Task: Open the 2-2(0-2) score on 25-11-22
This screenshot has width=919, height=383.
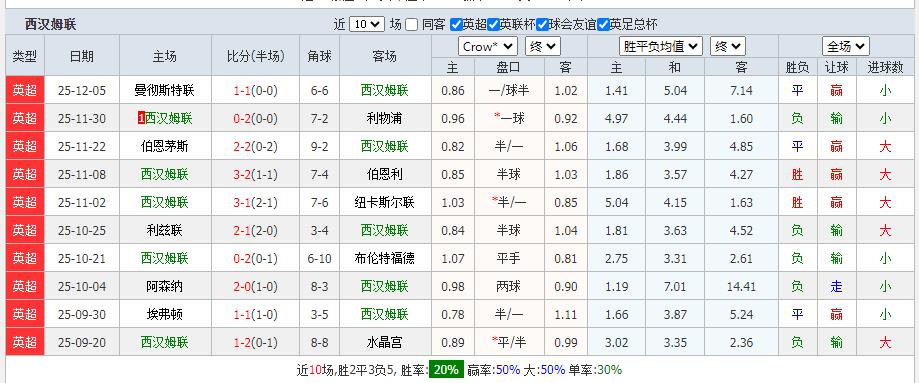Action: [256, 146]
